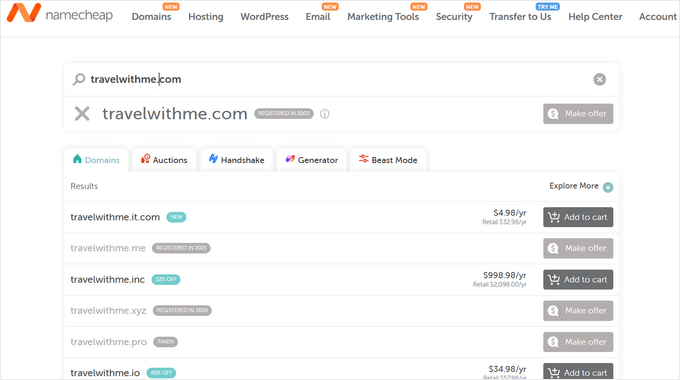The width and height of the screenshot is (680, 380).
Task: Click the search magnifier icon
Action: click(x=78, y=79)
